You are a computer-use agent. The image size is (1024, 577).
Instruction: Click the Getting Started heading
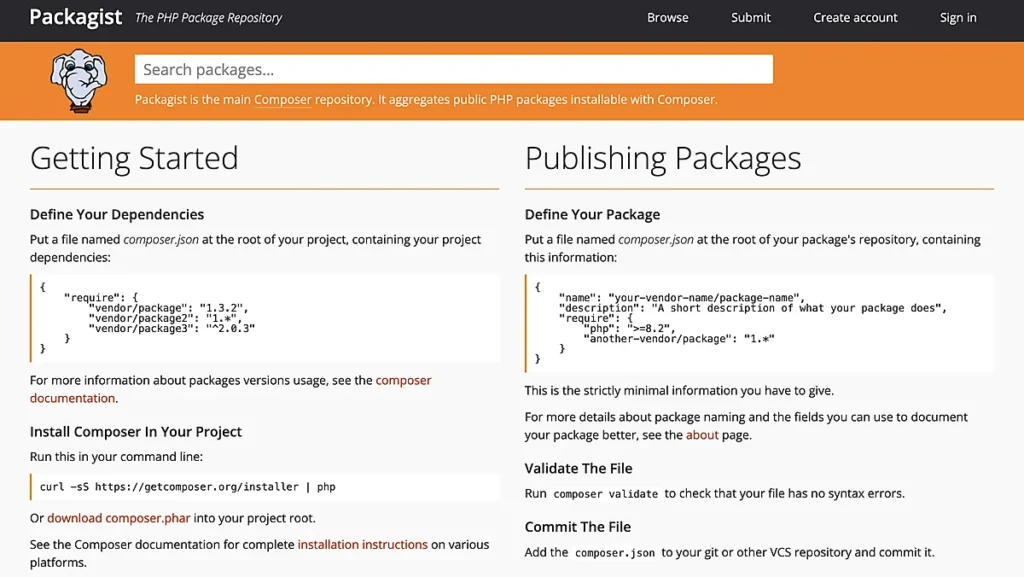tap(134, 158)
